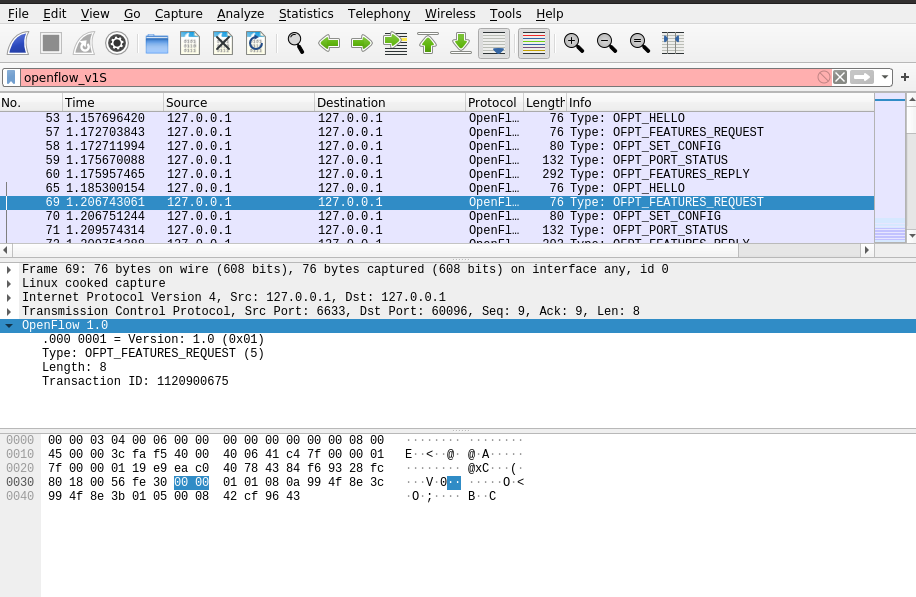Open recent display filters dropdown
Image resolution: width=916 pixels, height=597 pixels.
[884, 77]
